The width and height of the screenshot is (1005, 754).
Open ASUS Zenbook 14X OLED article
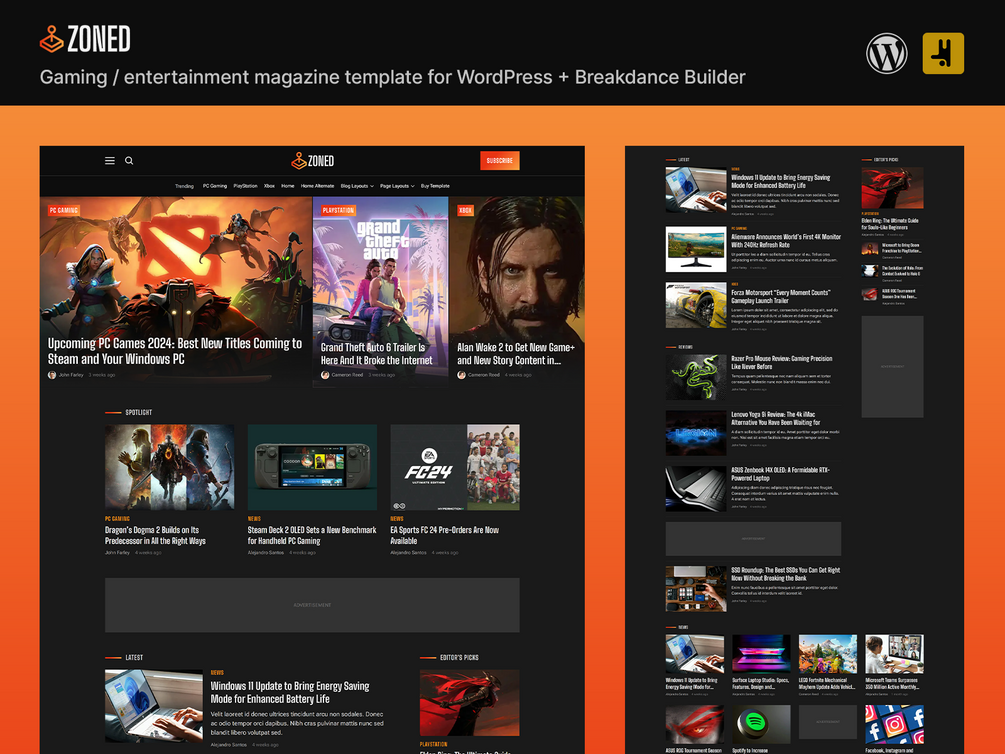point(780,474)
